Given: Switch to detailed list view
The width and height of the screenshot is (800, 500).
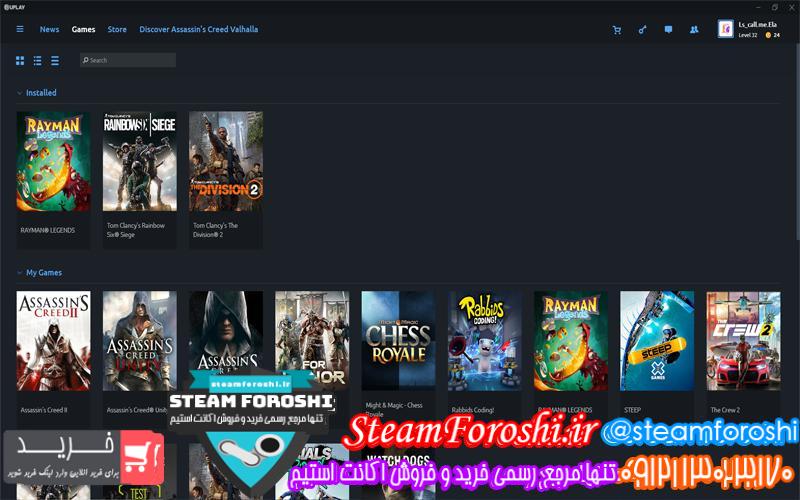Looking at the screenshot, I should tap(37, 60).
